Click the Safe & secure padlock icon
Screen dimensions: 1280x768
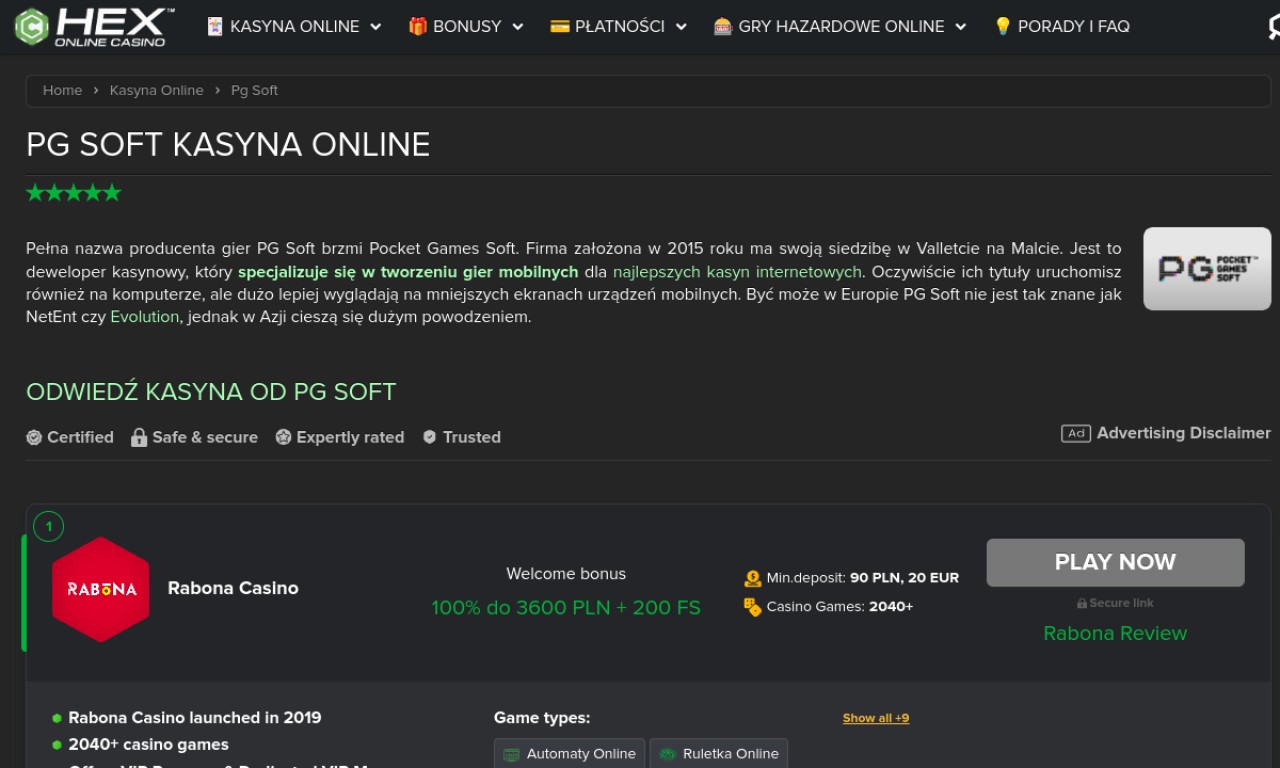(139, 437)
